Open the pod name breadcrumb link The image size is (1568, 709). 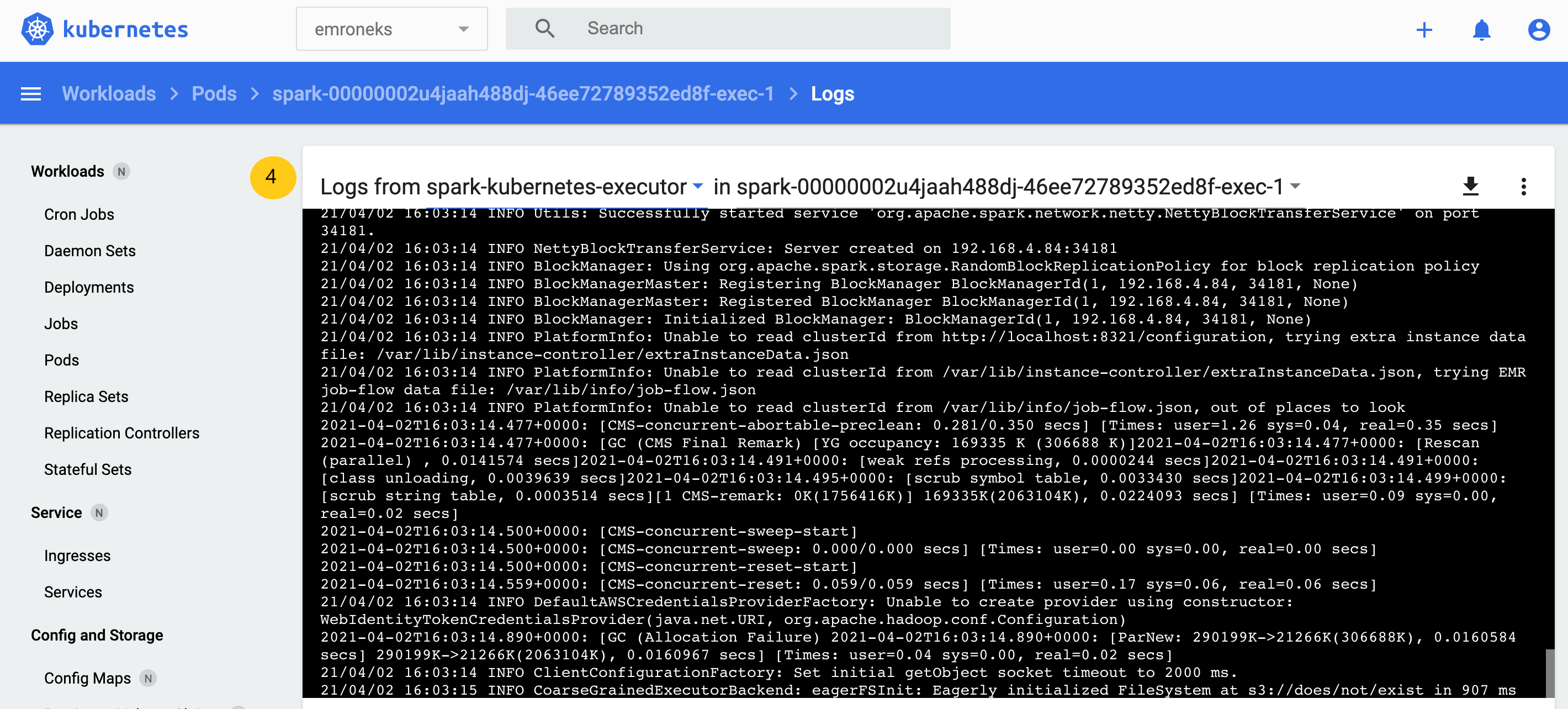pyautogui.click(x=523, y=94)
